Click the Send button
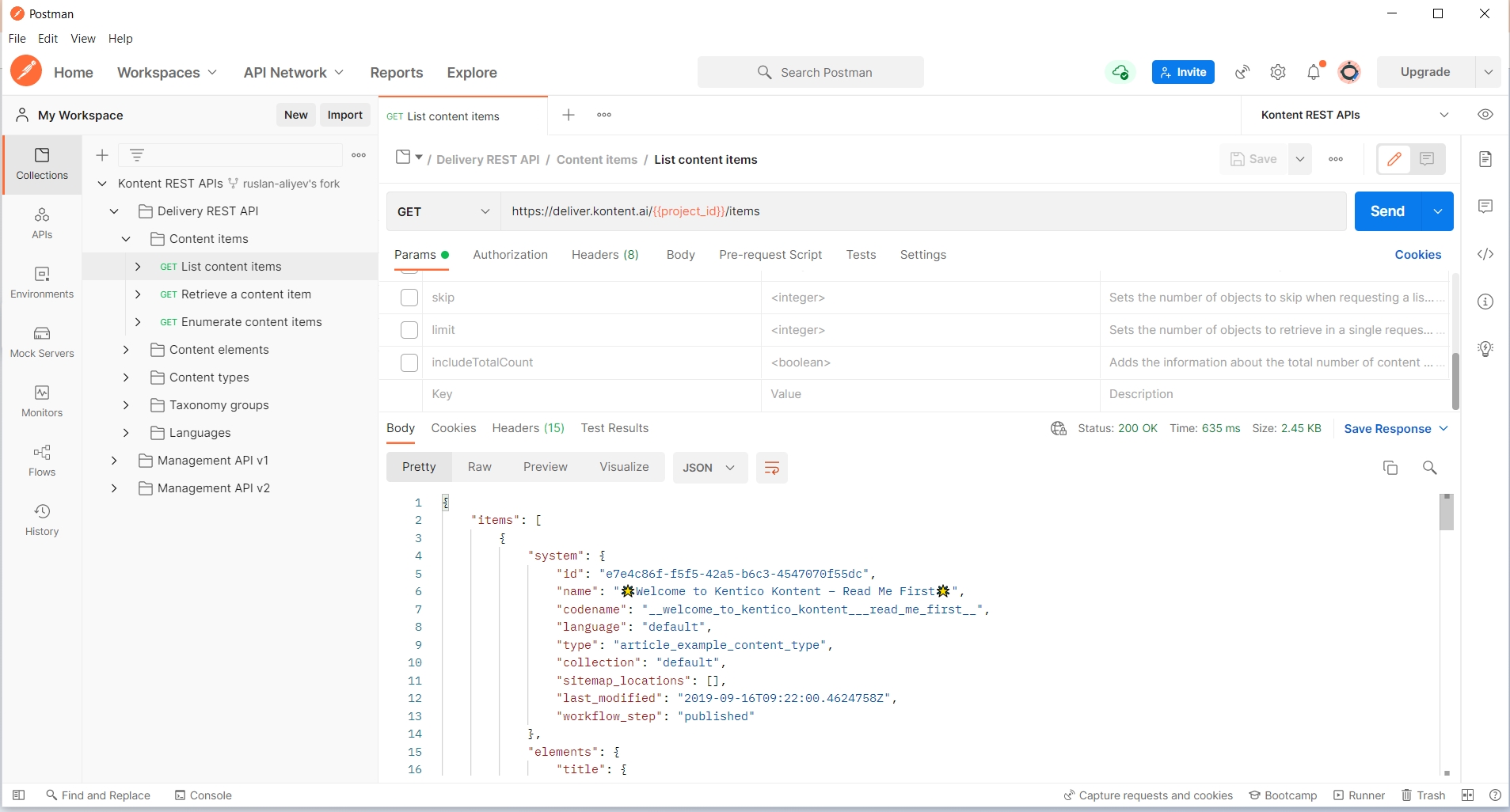Screen dimensions: 1510x812 [x=1387, y=211]
